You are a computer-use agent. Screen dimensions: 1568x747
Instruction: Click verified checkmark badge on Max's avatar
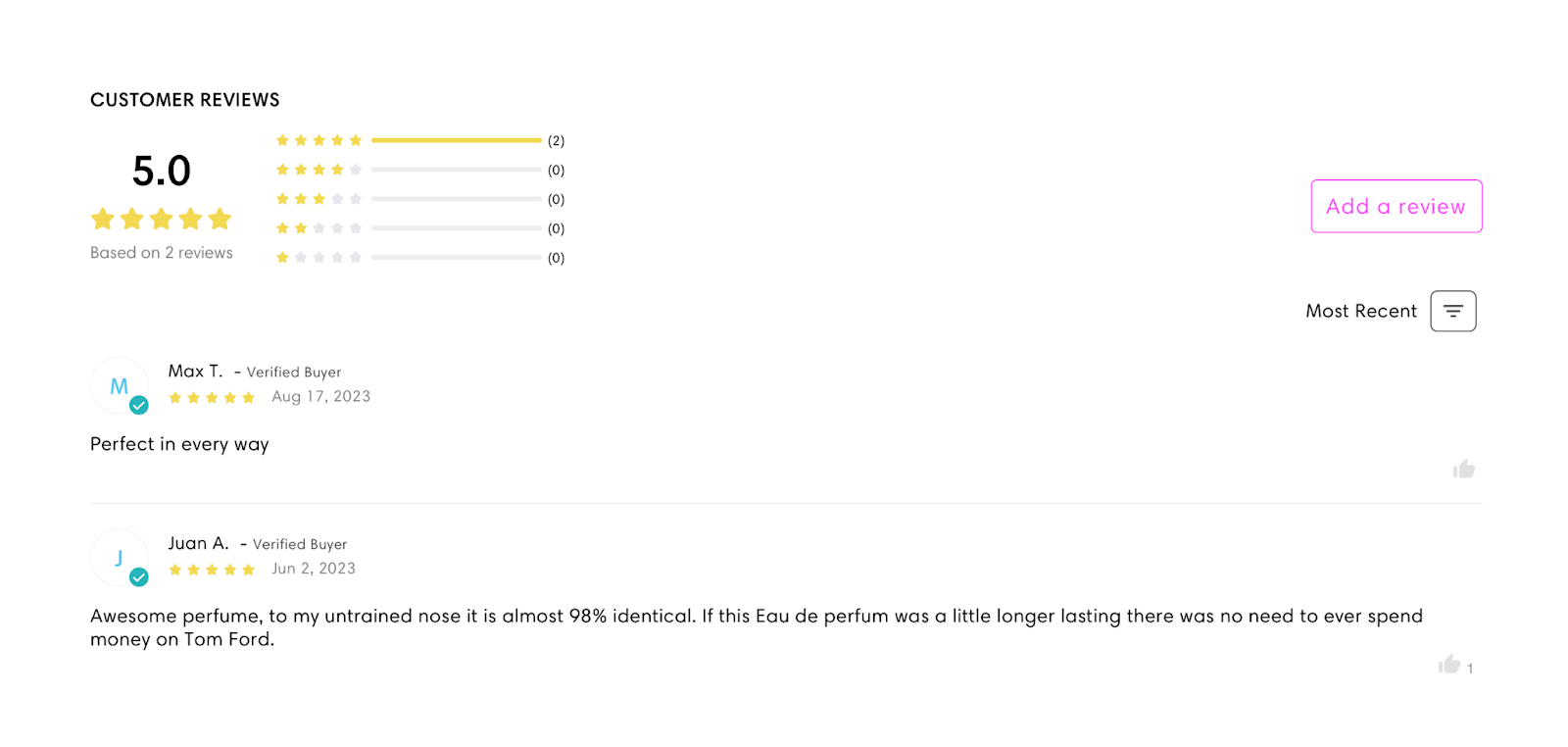[139, 405]
